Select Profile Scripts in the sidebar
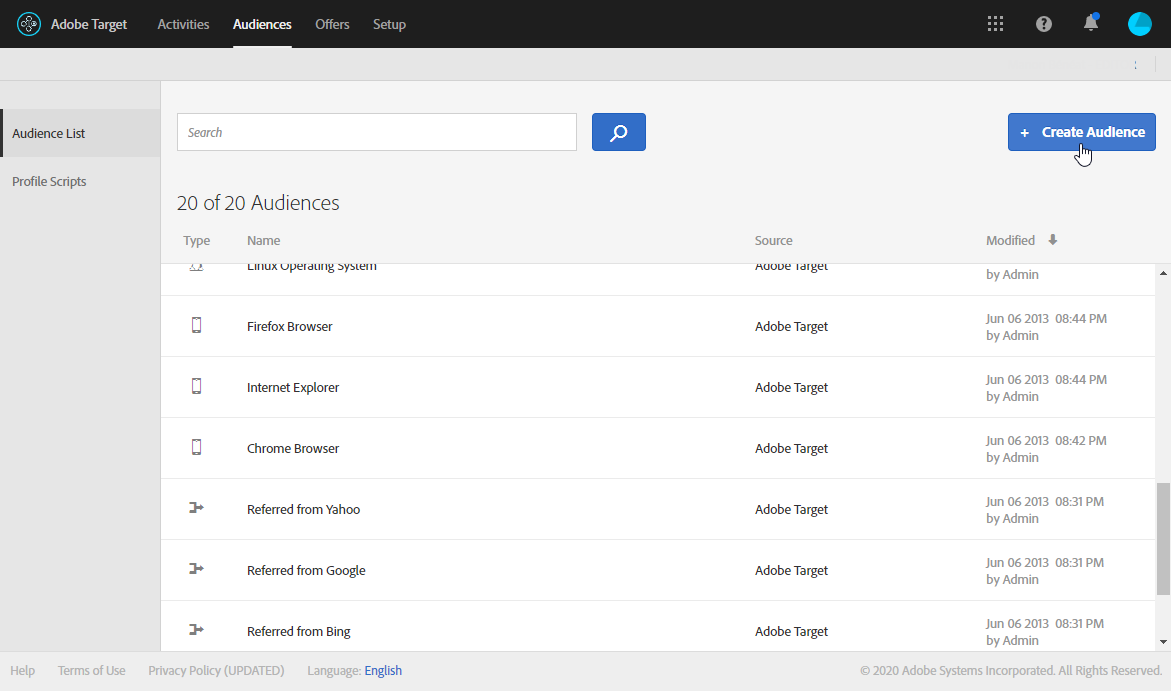This screenshot has width=1171, height=691. point(49,182)
